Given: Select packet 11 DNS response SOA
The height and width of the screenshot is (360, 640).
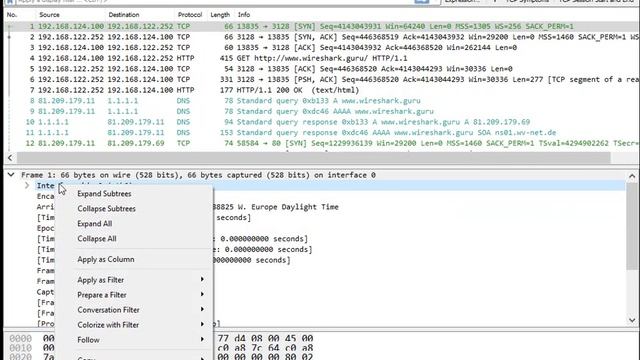Looking at the screenshot, I should click(322, 133).
